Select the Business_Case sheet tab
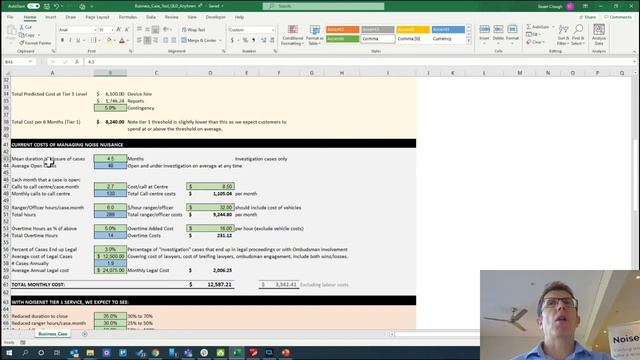Screen dimensions: 640x360 (x=53, y=334)
